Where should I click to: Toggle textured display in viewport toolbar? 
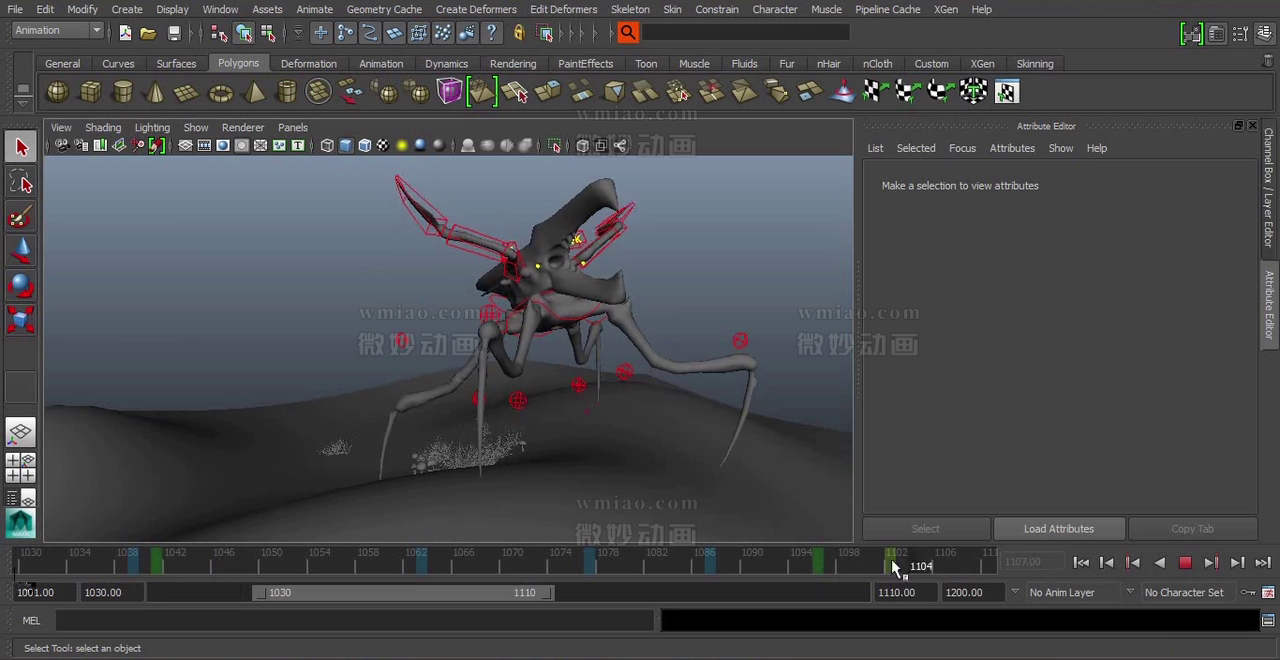383,146
